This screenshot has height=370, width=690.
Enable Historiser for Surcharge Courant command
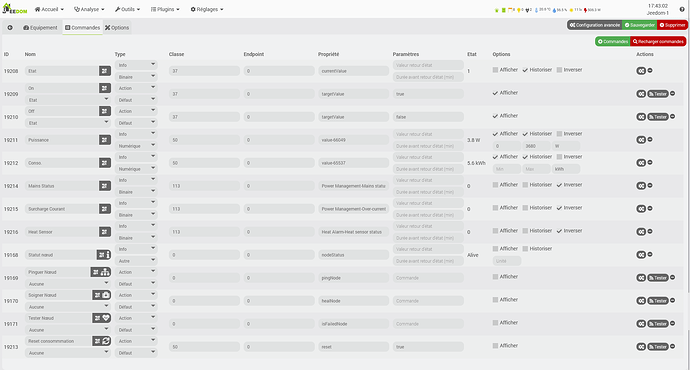pyautogui.click(x=525, y=208)
